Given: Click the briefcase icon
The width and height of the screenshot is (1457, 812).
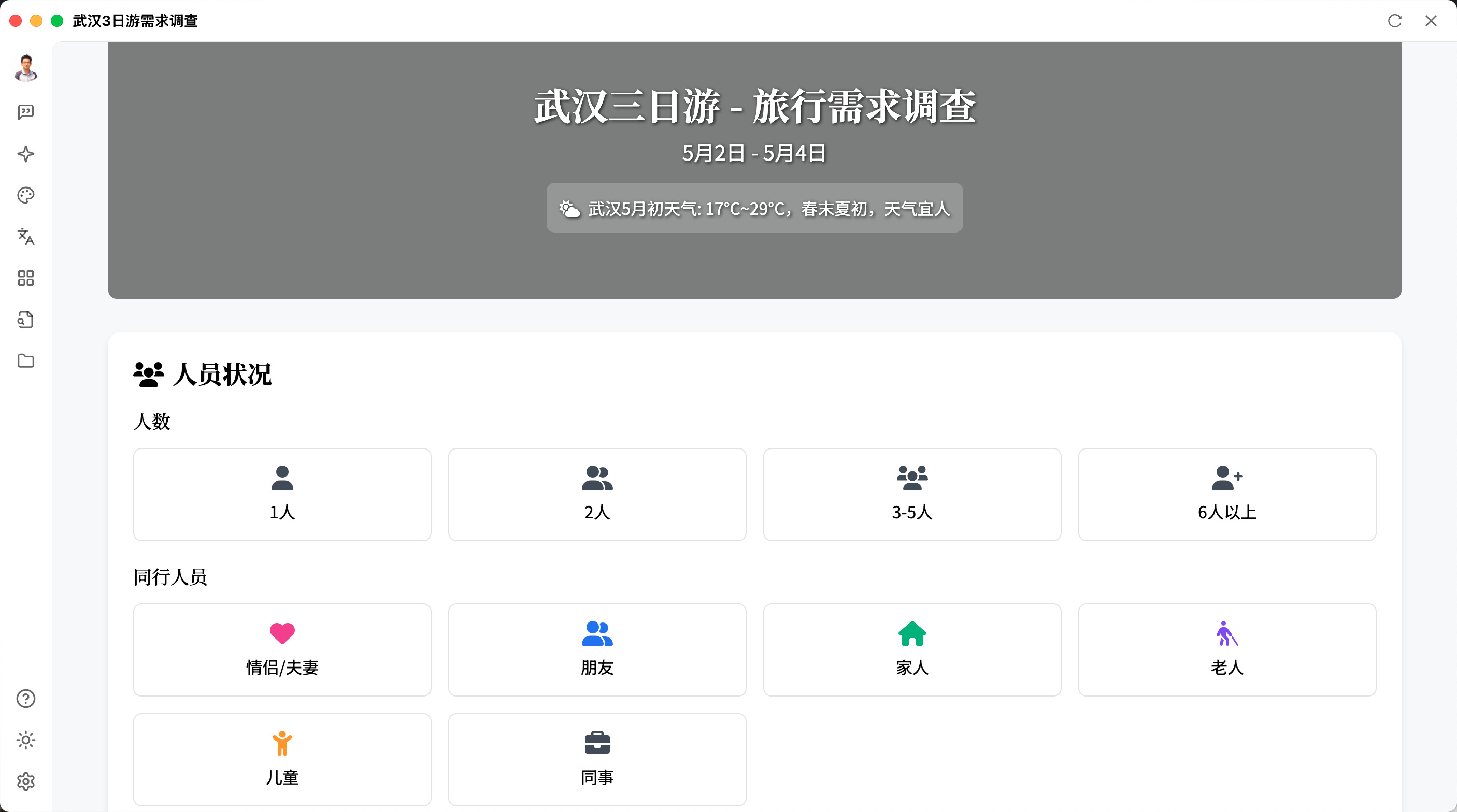Looking at the screenshot, I should (x=597, y=743).
